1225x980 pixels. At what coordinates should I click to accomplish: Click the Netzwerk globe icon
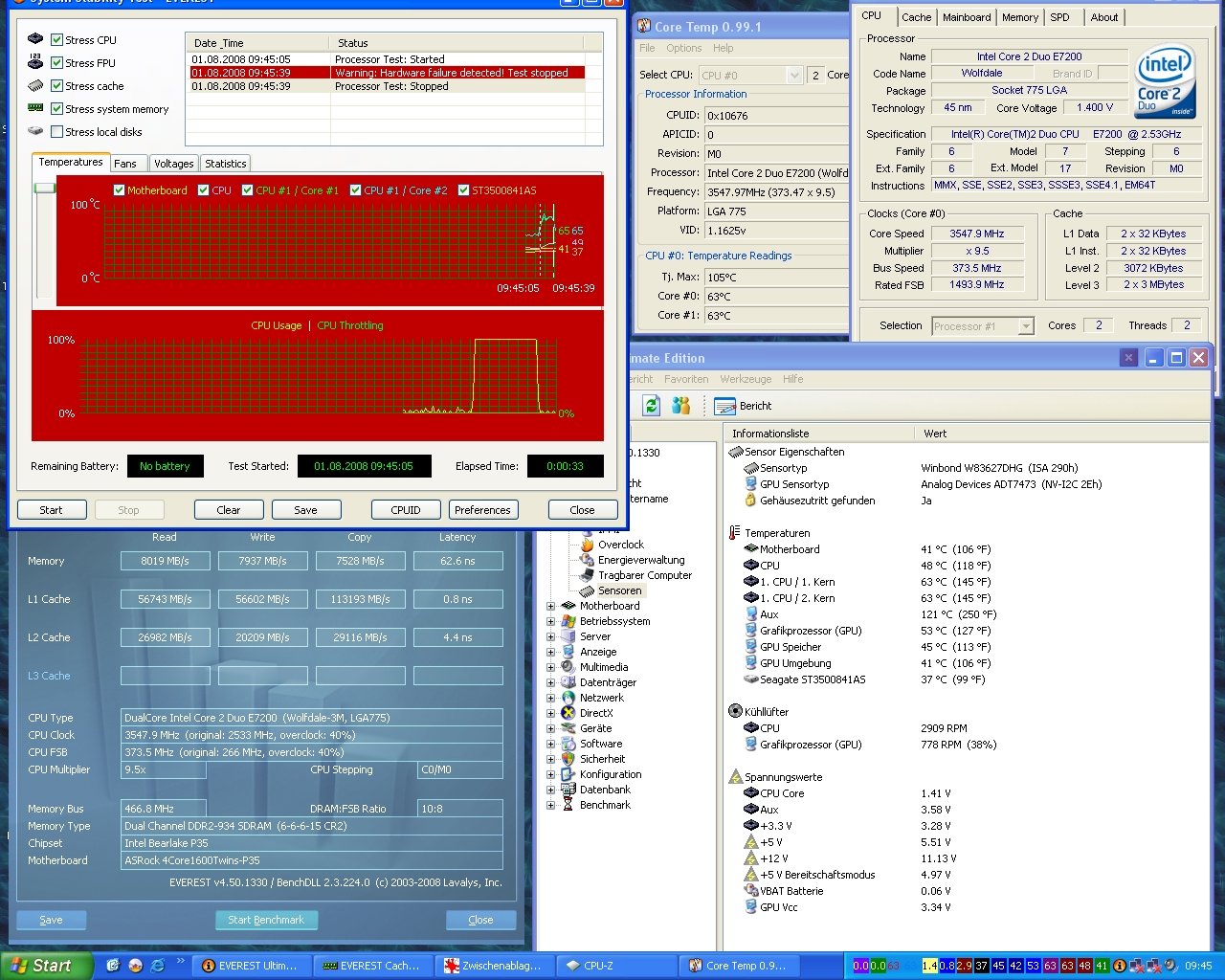[568, 698]
